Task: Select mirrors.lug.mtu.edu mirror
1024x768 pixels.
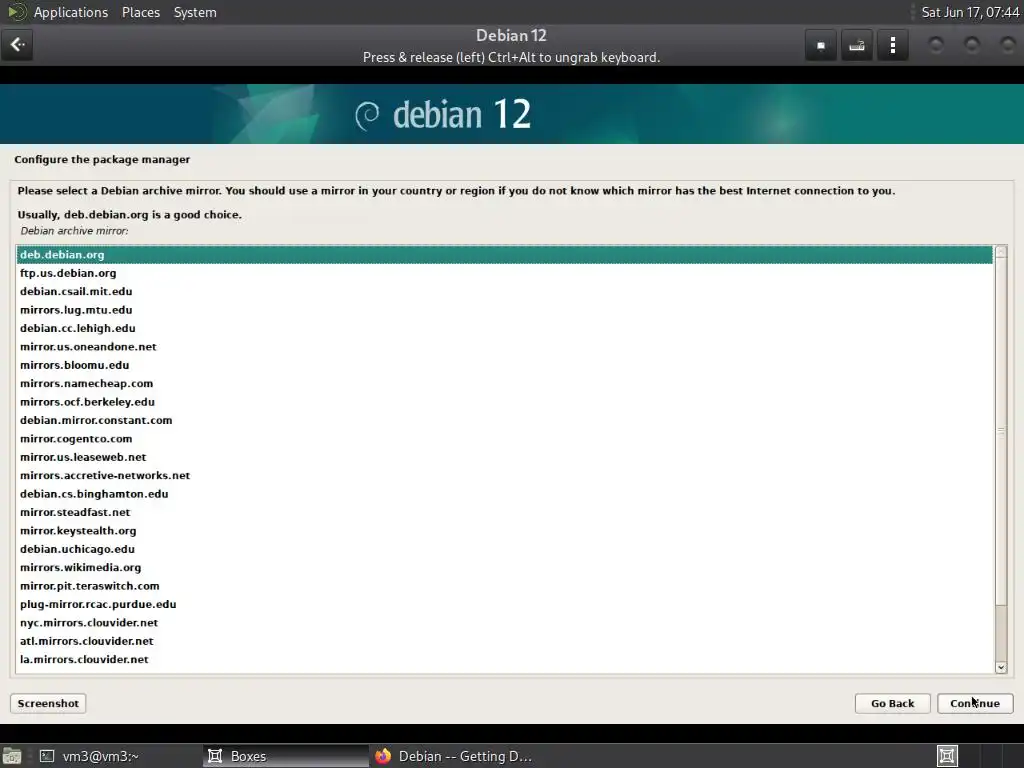Action: coord(504,310)
